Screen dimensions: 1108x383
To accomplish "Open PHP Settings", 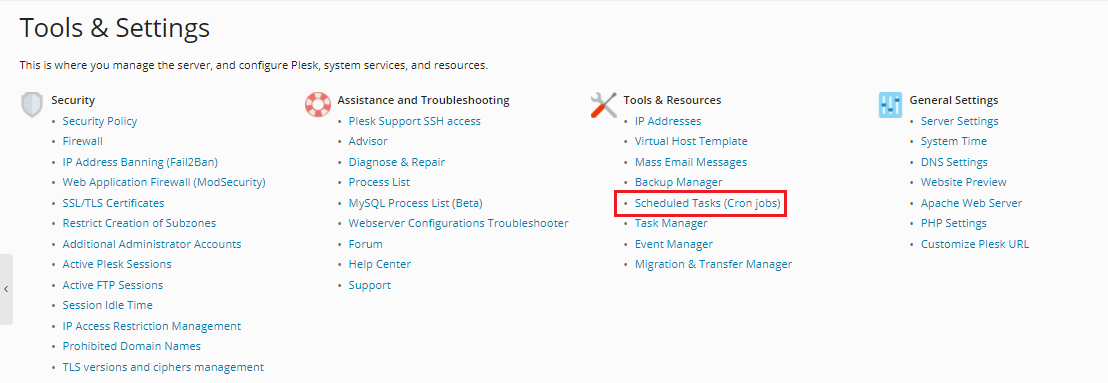I will [x=954, y=223].
